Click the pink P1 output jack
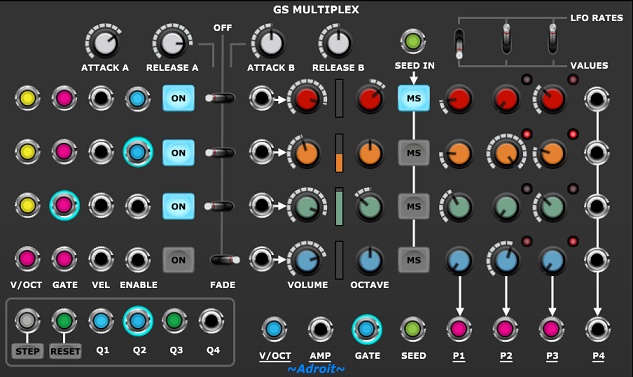Image resolution: width=633 pixels, height=377 pixels. tap(459, 329)
